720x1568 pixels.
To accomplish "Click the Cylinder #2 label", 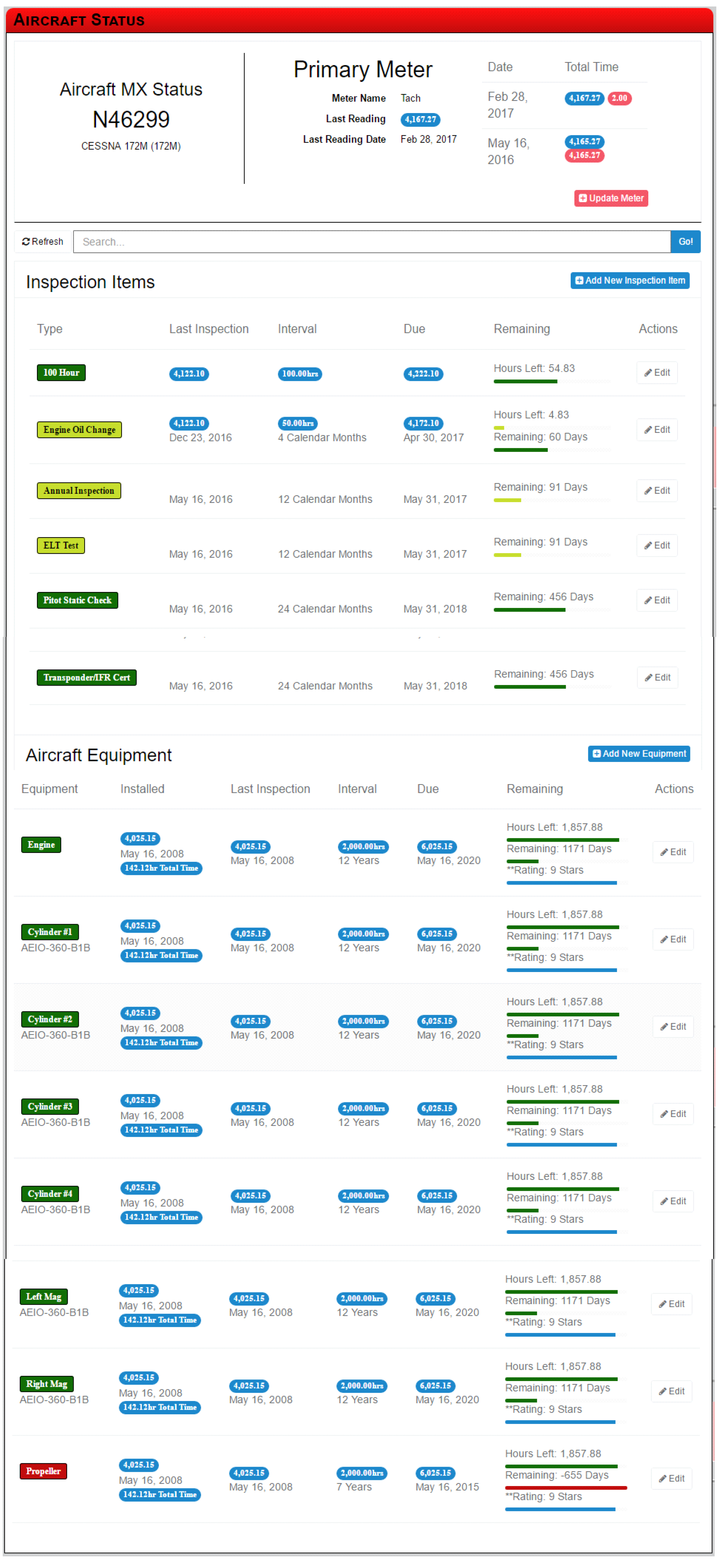I will coord(50,1019).
